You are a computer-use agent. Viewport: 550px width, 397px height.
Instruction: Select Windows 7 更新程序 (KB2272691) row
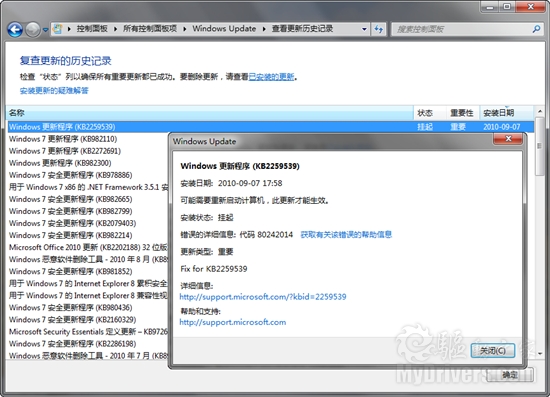88,151
